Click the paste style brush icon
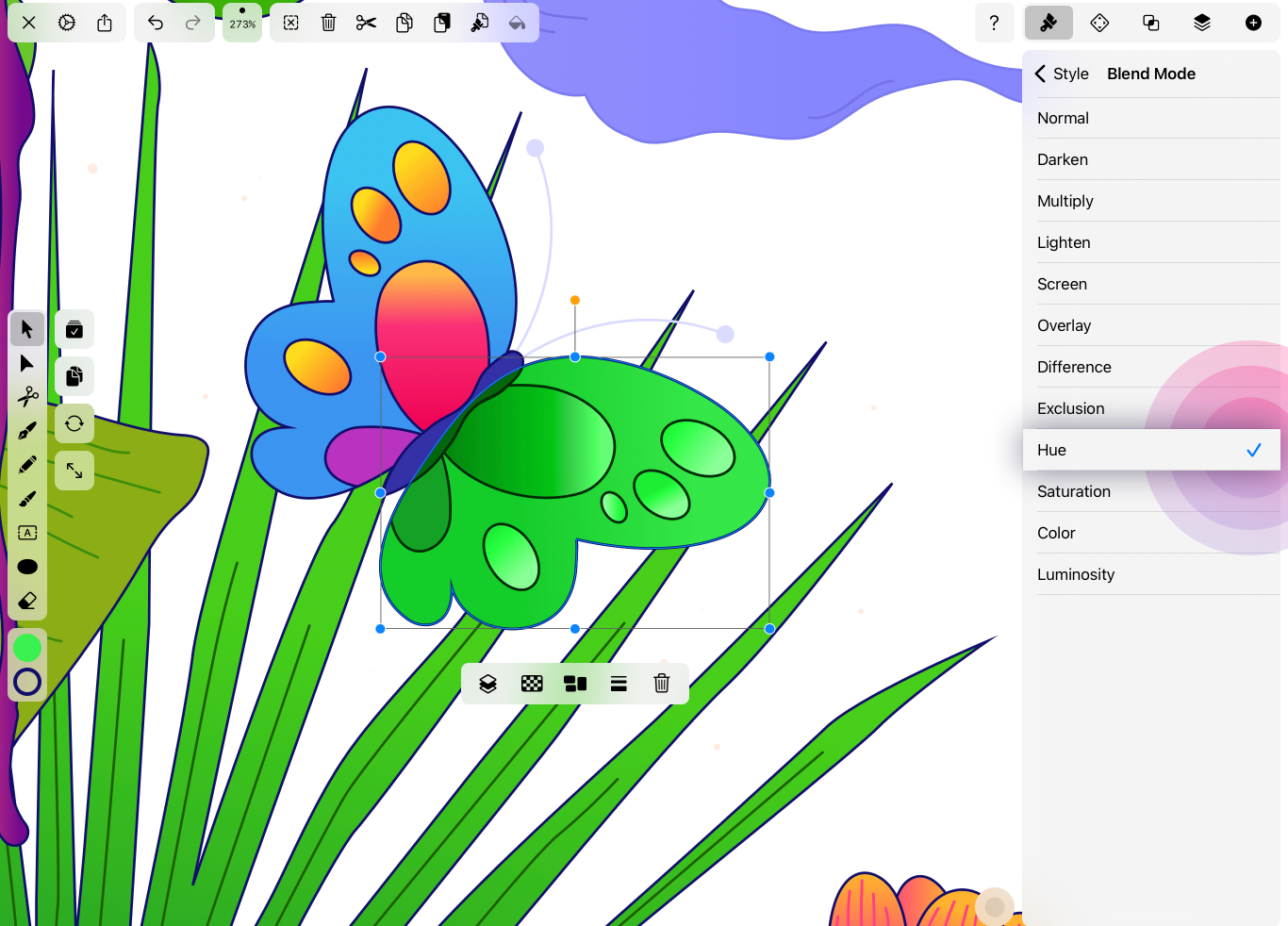The image size is (1288, 926). pos(479,23)
